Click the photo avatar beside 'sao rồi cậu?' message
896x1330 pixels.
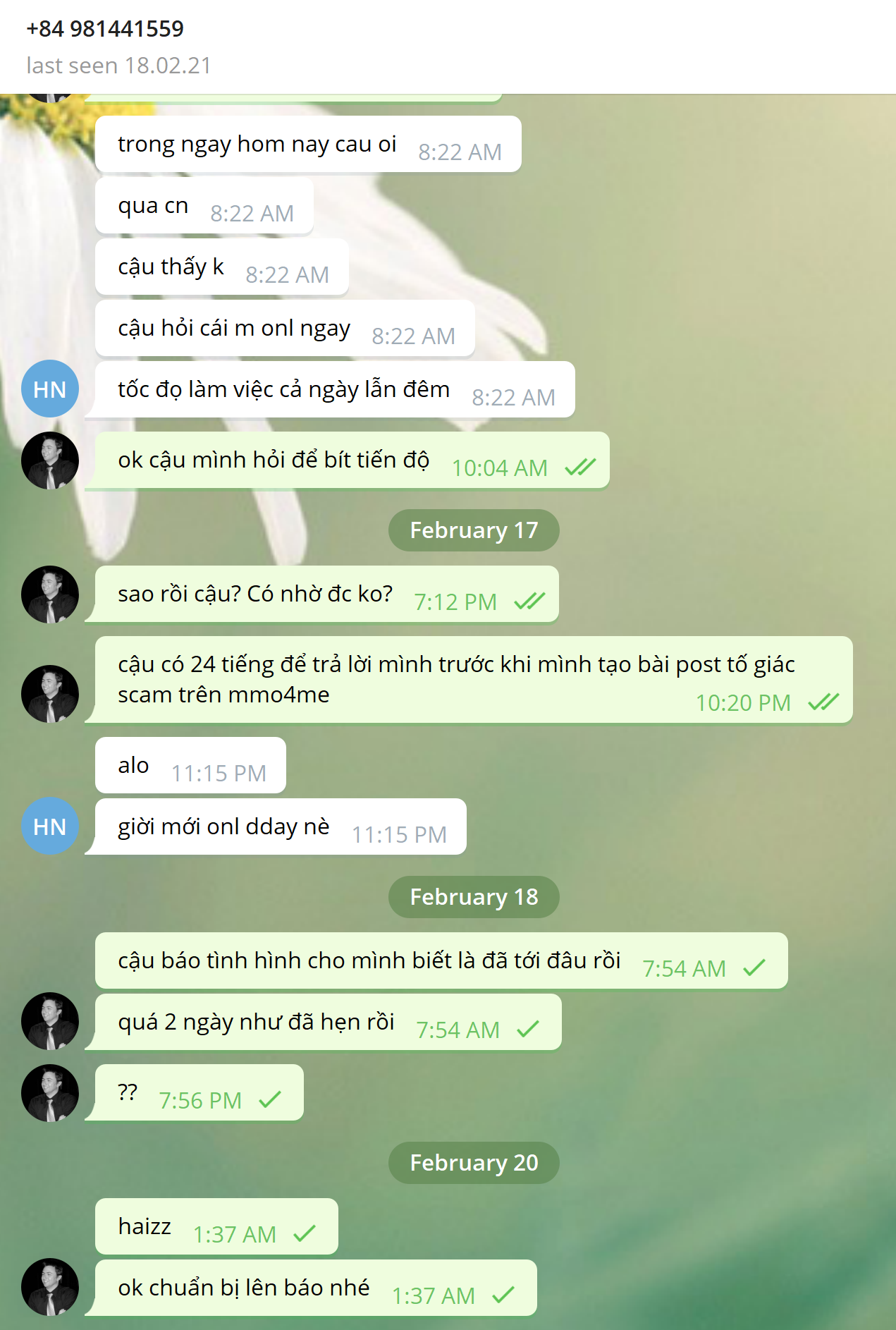49,594
